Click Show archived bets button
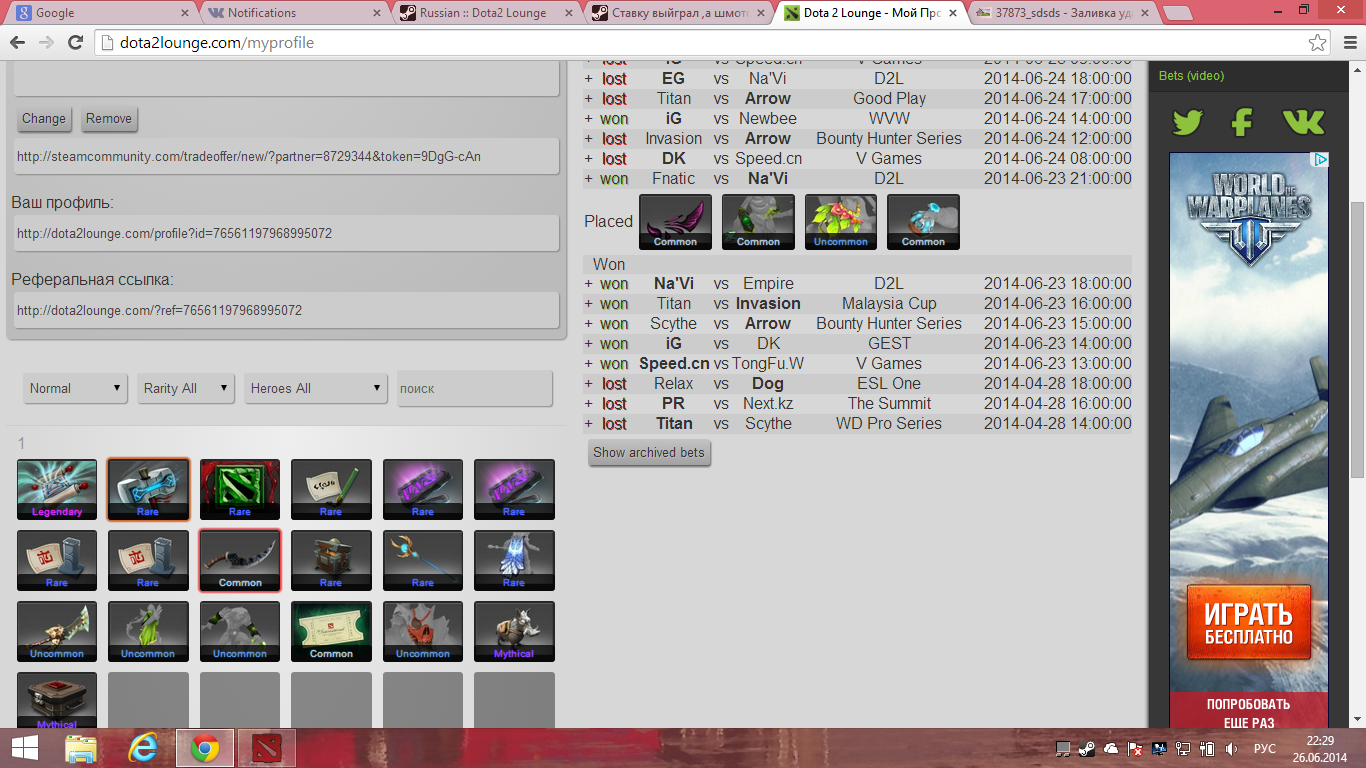The image size is (1366, 768). (x=649, y=452)
